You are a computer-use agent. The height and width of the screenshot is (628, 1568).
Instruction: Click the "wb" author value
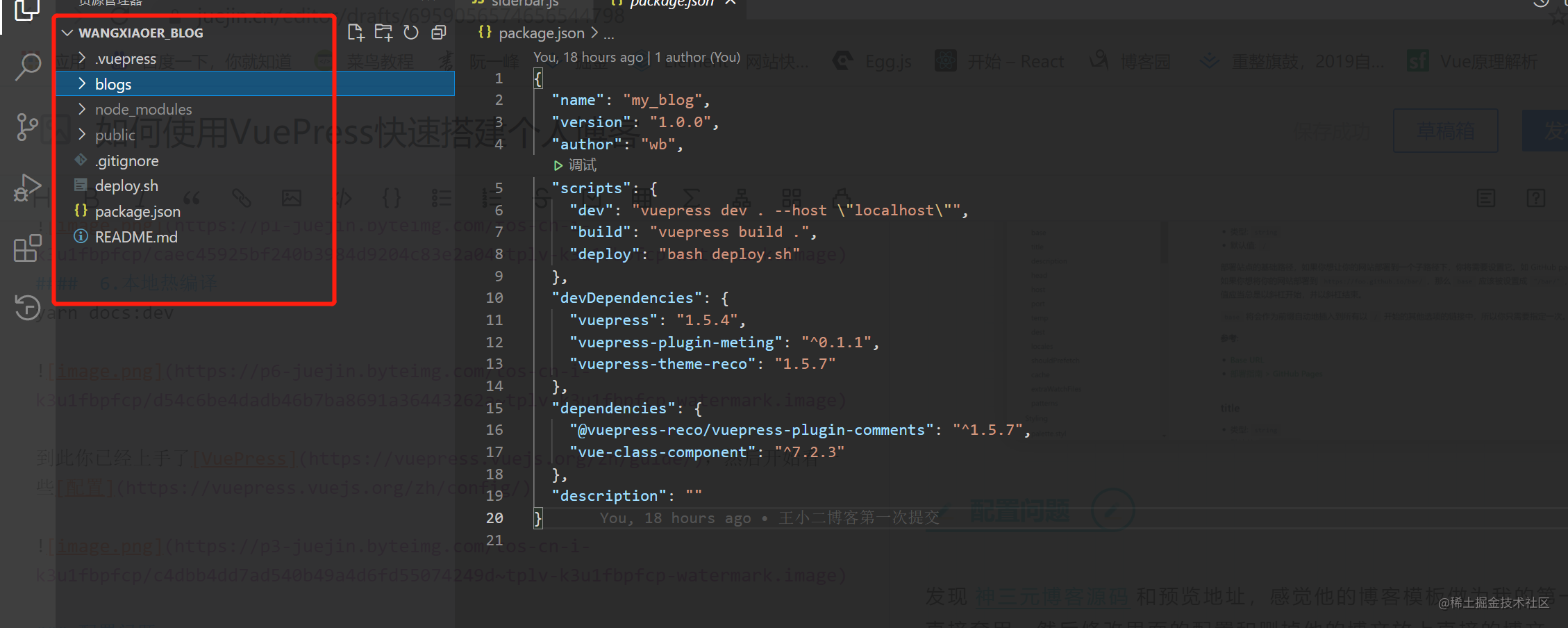[x=658, y=144]
